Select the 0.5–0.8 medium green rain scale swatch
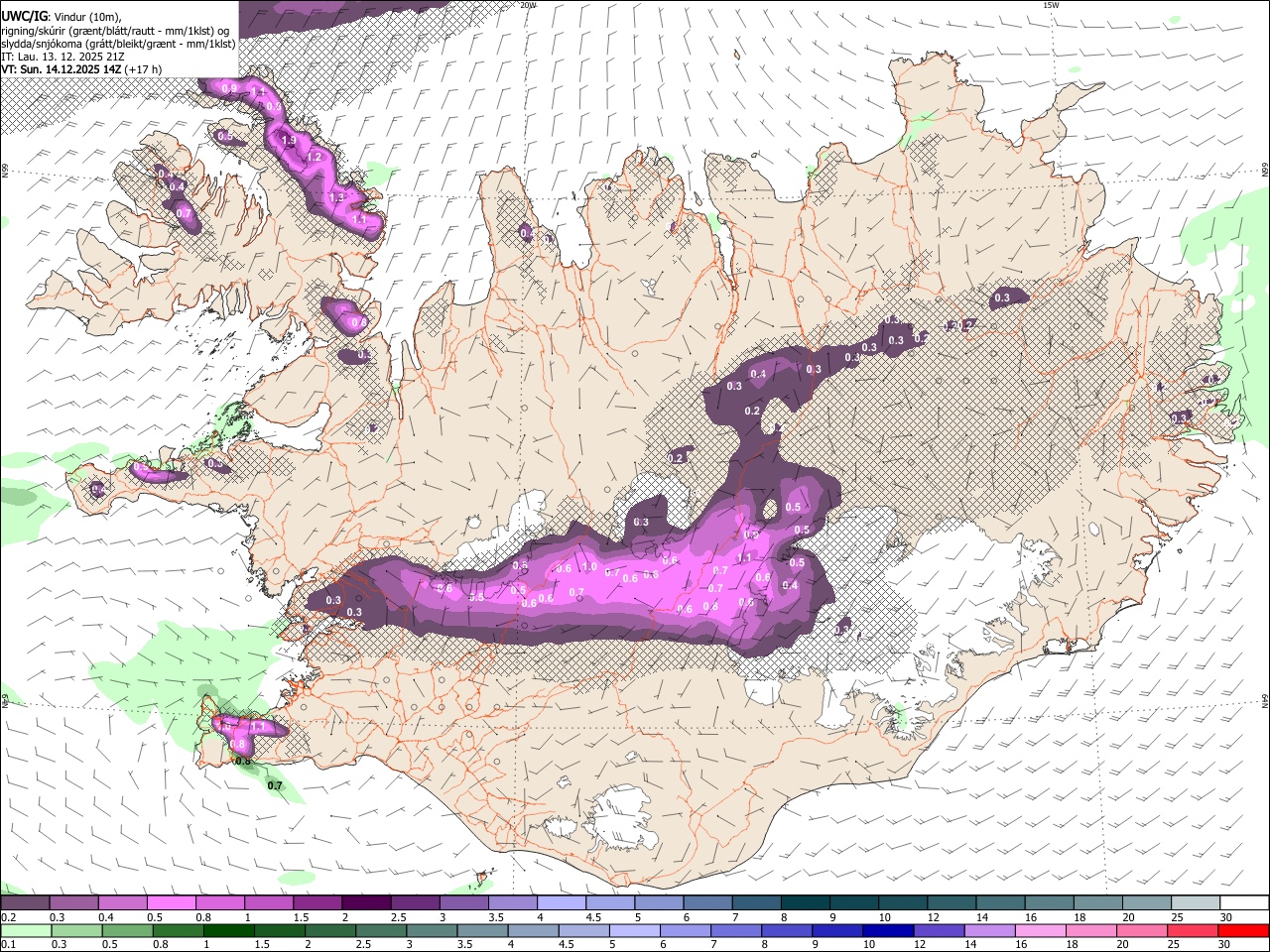Image resolution: width=1270 pixels, height=952 pixels. (x=127, y=930)
